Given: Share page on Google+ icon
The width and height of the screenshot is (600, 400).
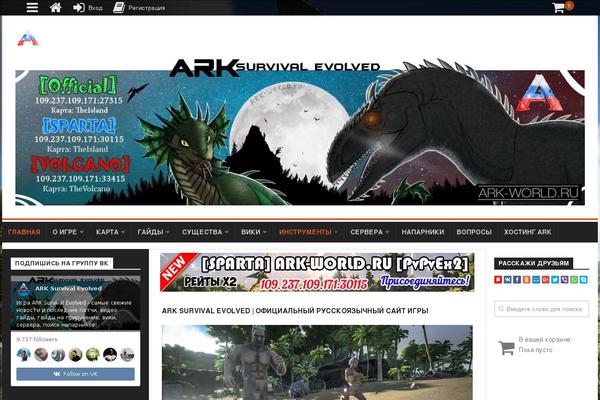Looking at the screenshot, I should [x=546, y=280].
